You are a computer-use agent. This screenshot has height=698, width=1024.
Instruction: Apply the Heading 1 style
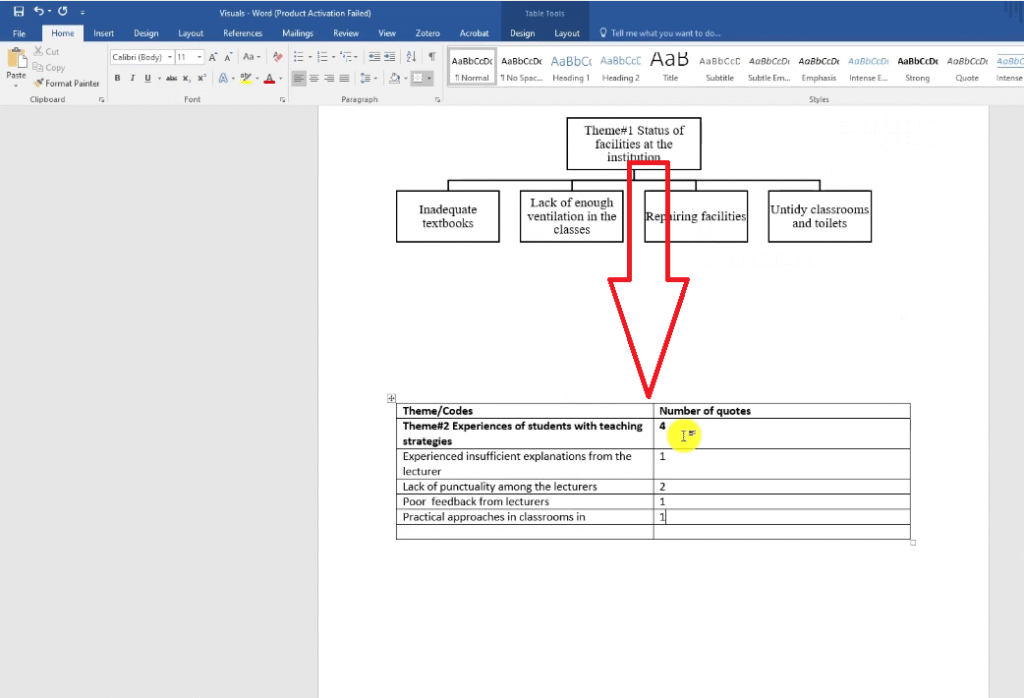[x=571, y=67]
